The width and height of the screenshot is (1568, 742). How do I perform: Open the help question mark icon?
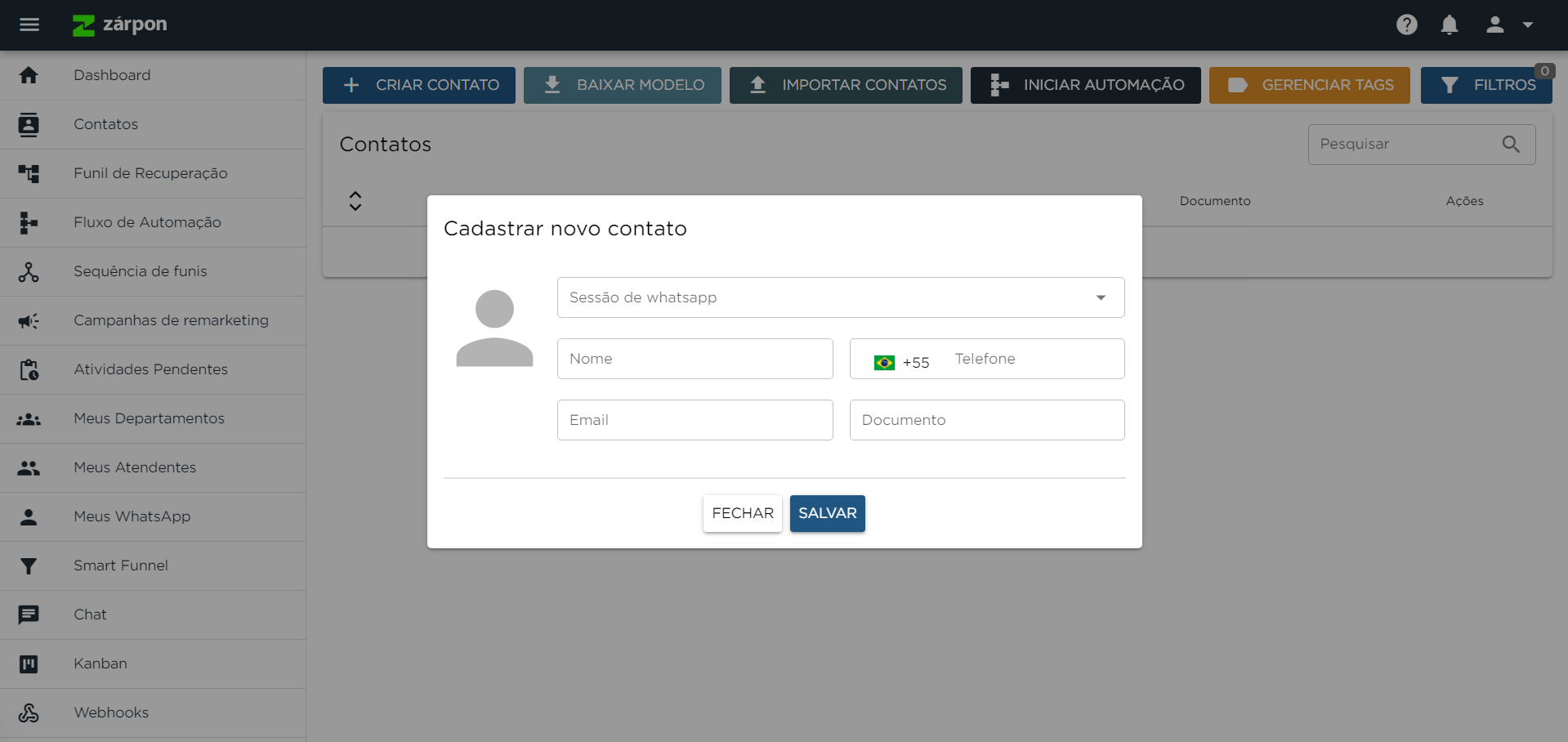click(x=1406, y=25)
